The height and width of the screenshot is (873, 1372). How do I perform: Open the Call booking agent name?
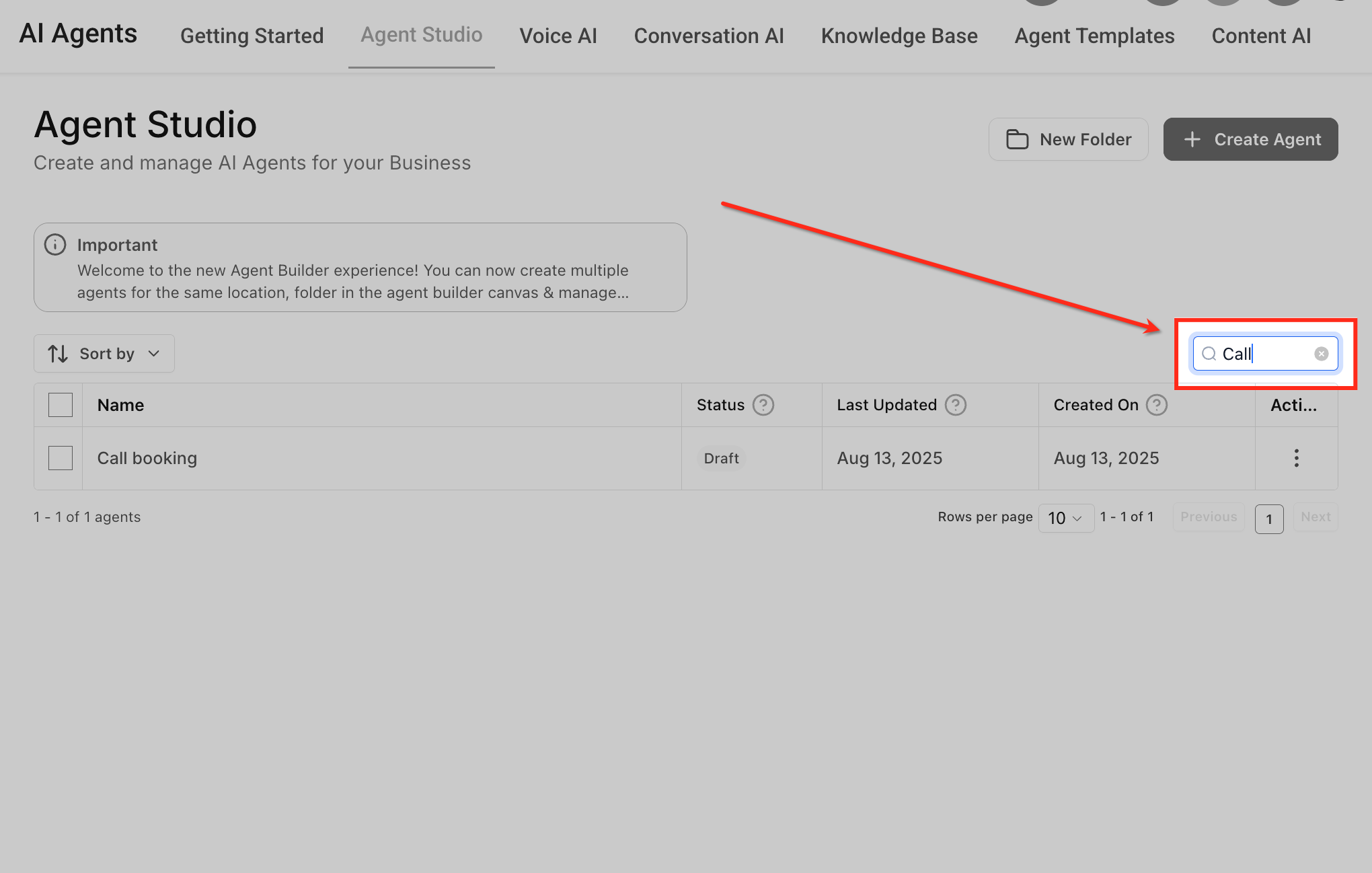[147, 458]
